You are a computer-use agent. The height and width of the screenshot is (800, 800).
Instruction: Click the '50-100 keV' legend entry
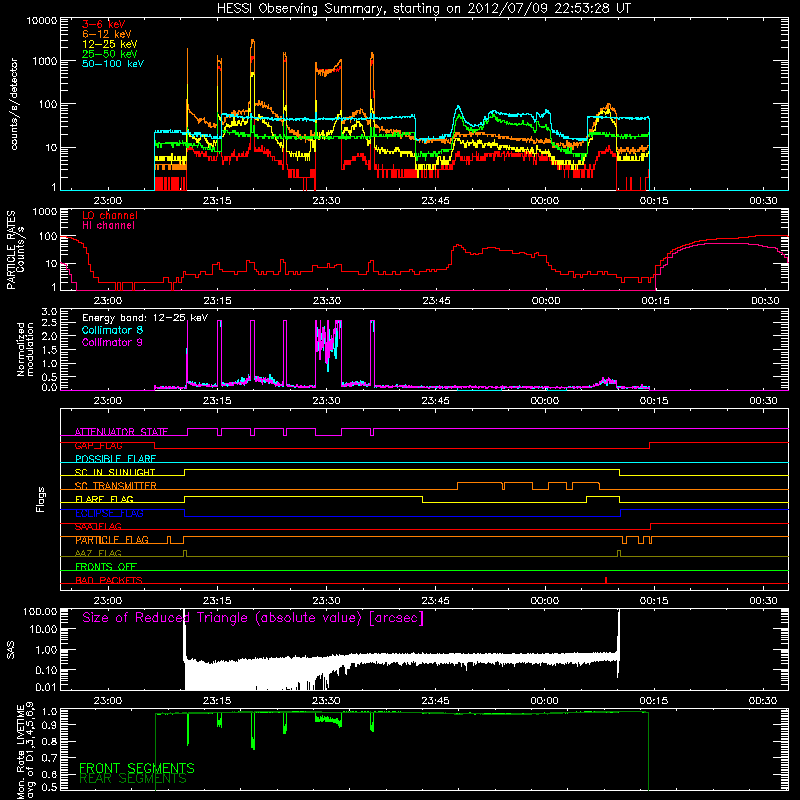tap(113, 64)
